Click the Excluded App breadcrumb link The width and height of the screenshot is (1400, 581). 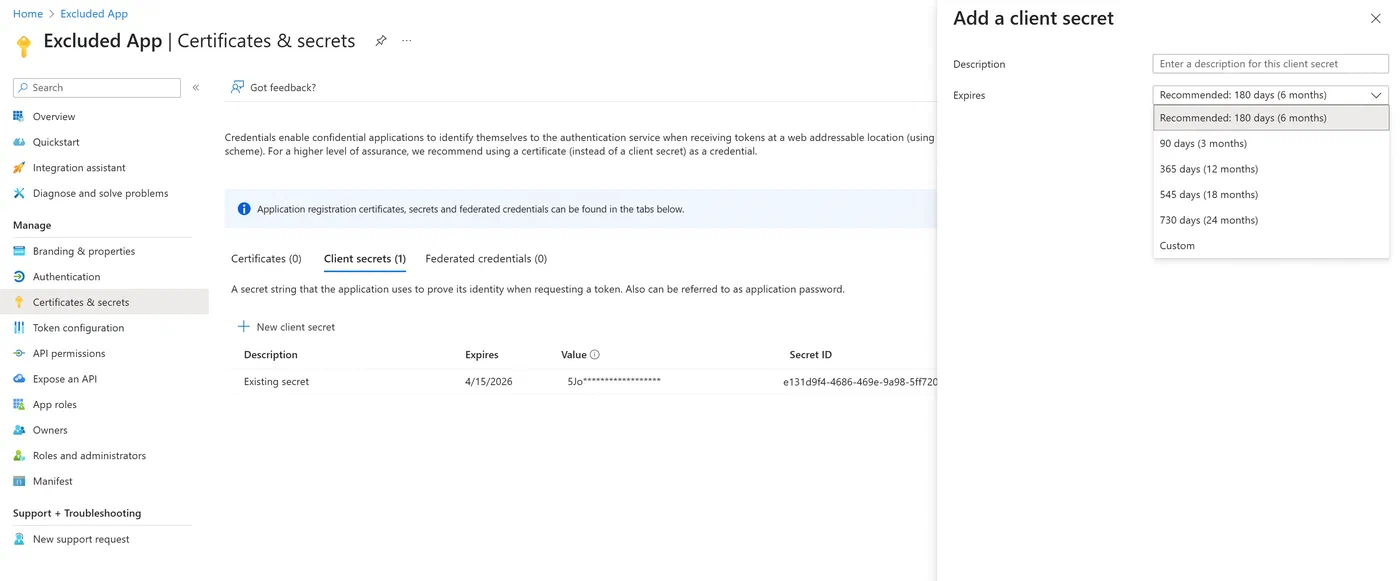click(x=94, y=14)
